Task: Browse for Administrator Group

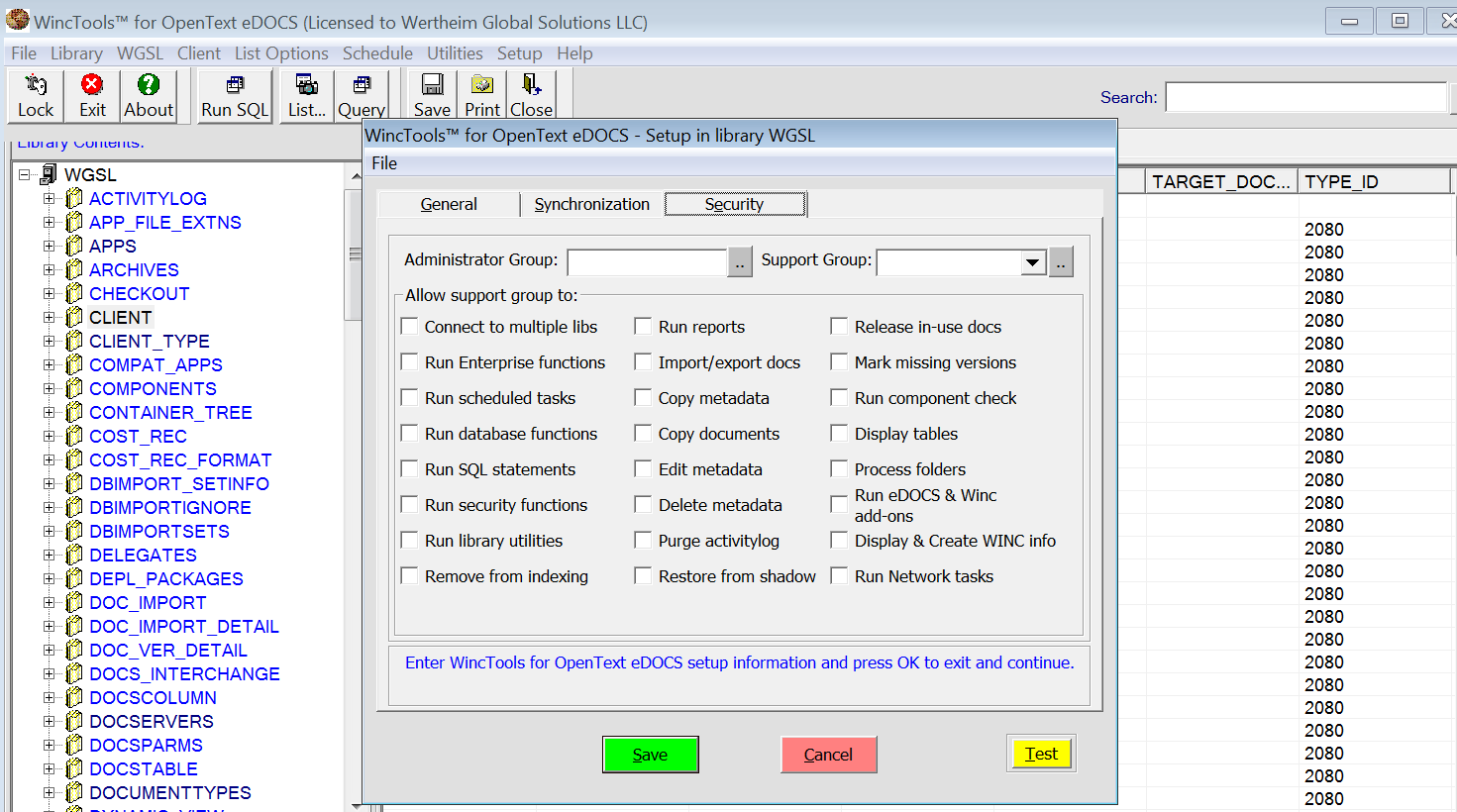Action: [740, 262]
